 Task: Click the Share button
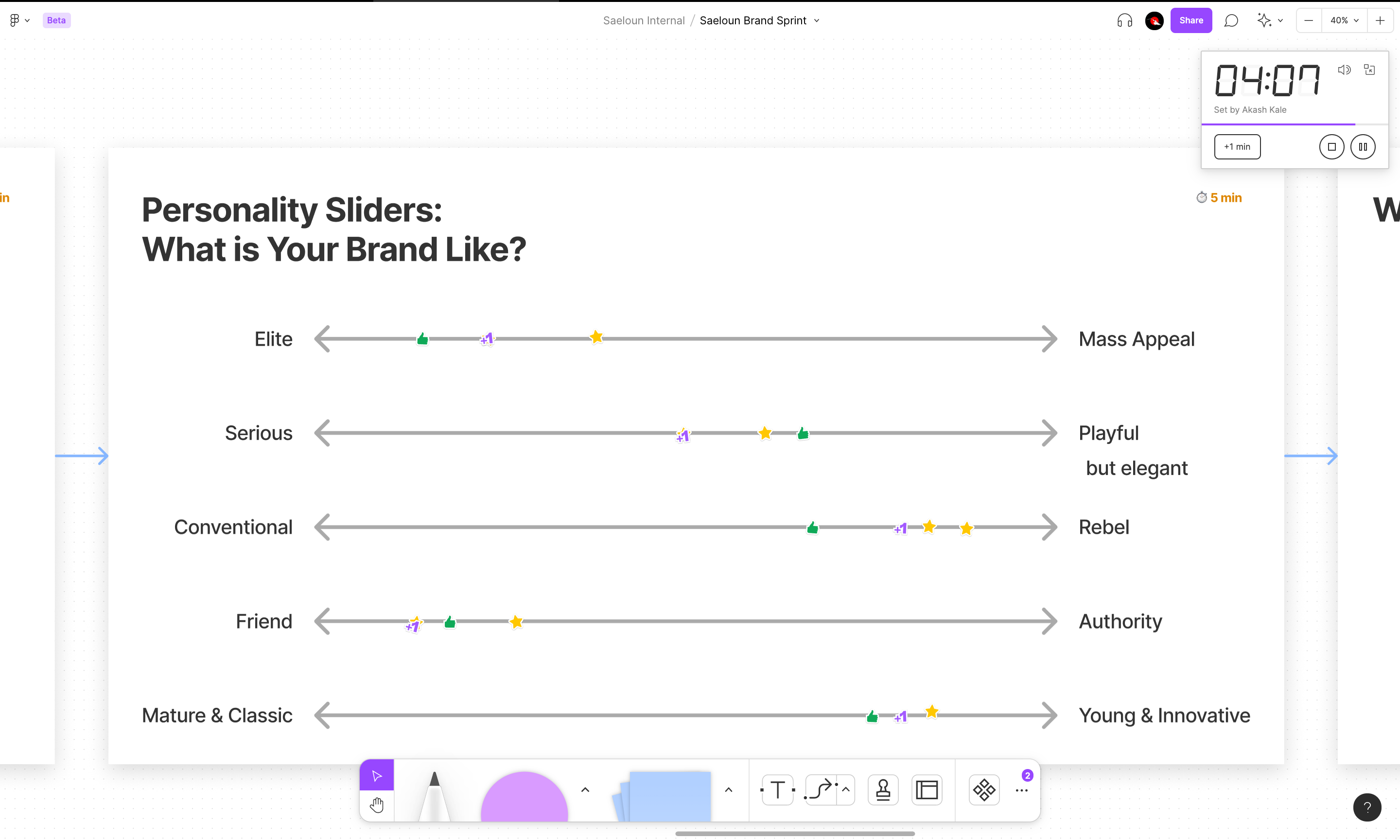[x=1190, y=20]
